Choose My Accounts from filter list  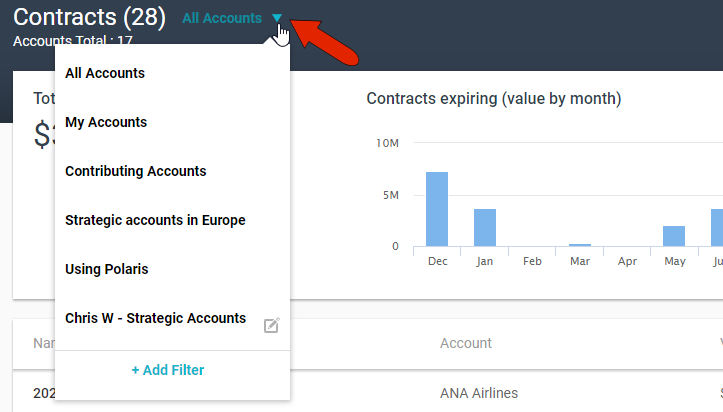(x=106, y=122)
